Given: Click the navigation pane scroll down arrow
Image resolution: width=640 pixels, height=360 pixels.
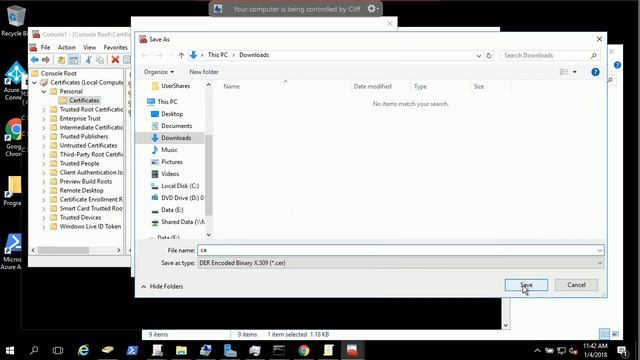Looking at the screenshot, I should (x=209, y=235).
